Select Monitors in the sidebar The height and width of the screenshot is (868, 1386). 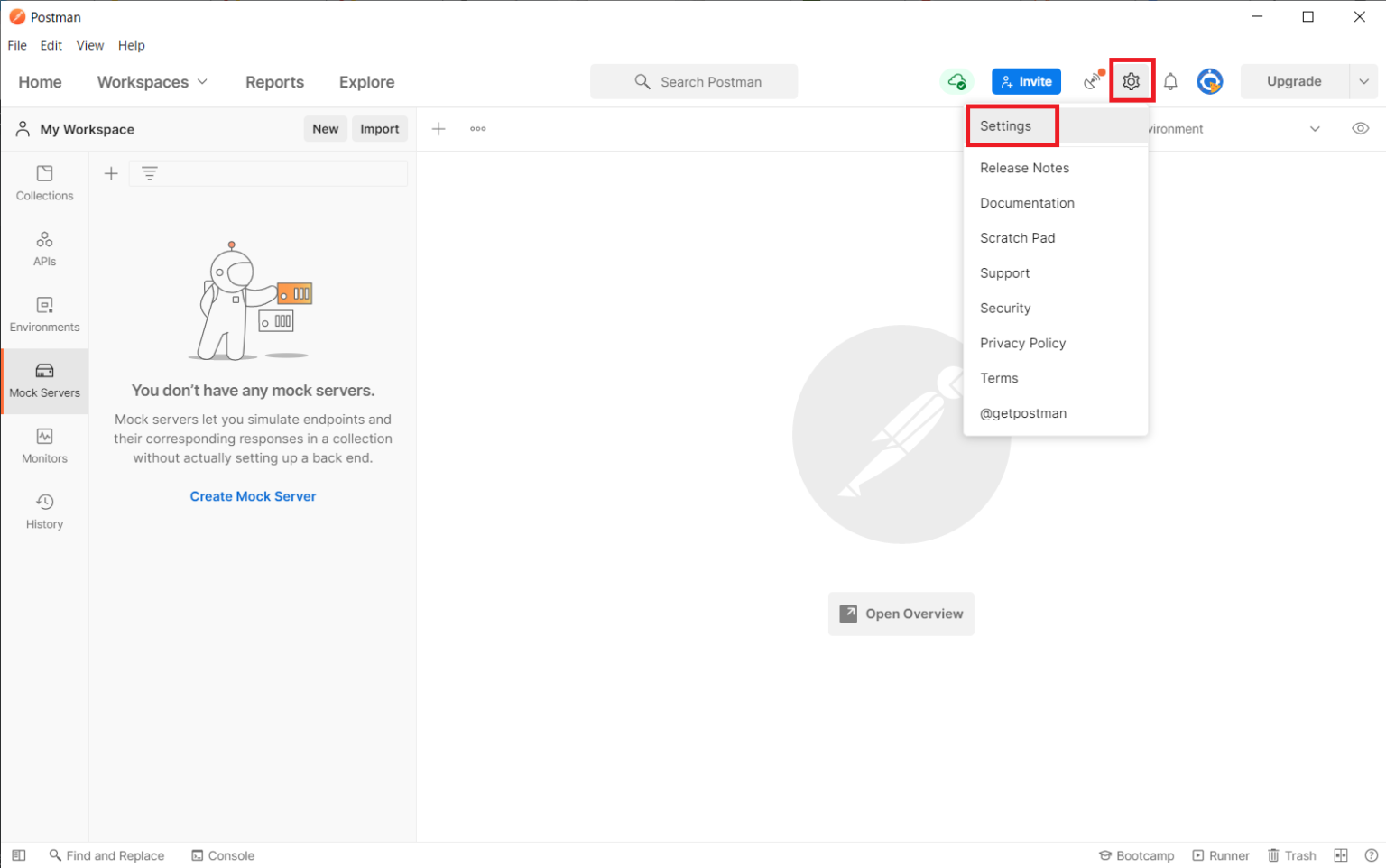(x=44, y=446)
